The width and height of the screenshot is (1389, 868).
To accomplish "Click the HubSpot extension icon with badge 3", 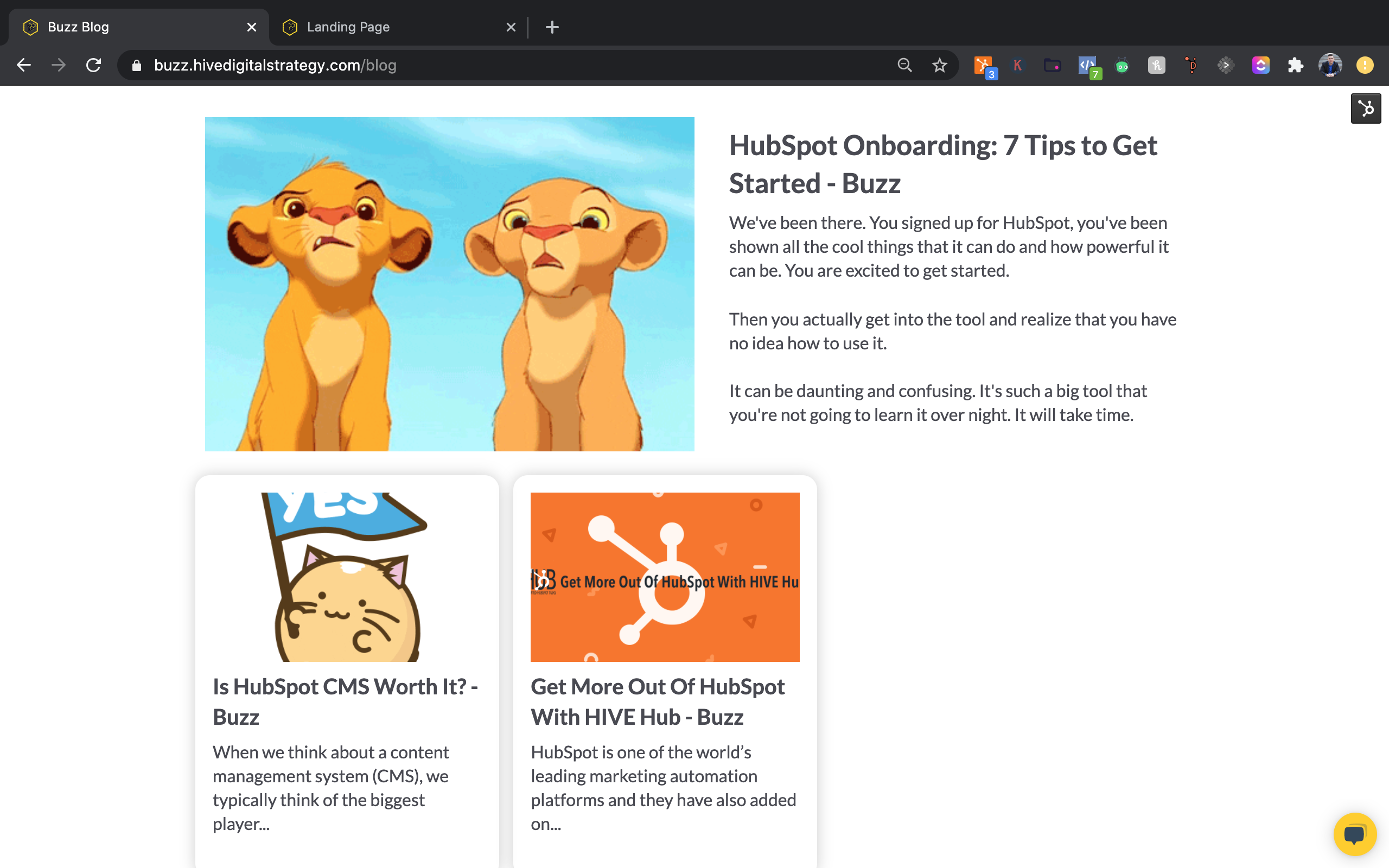I will pyautogui.click(x=984, y=66).
